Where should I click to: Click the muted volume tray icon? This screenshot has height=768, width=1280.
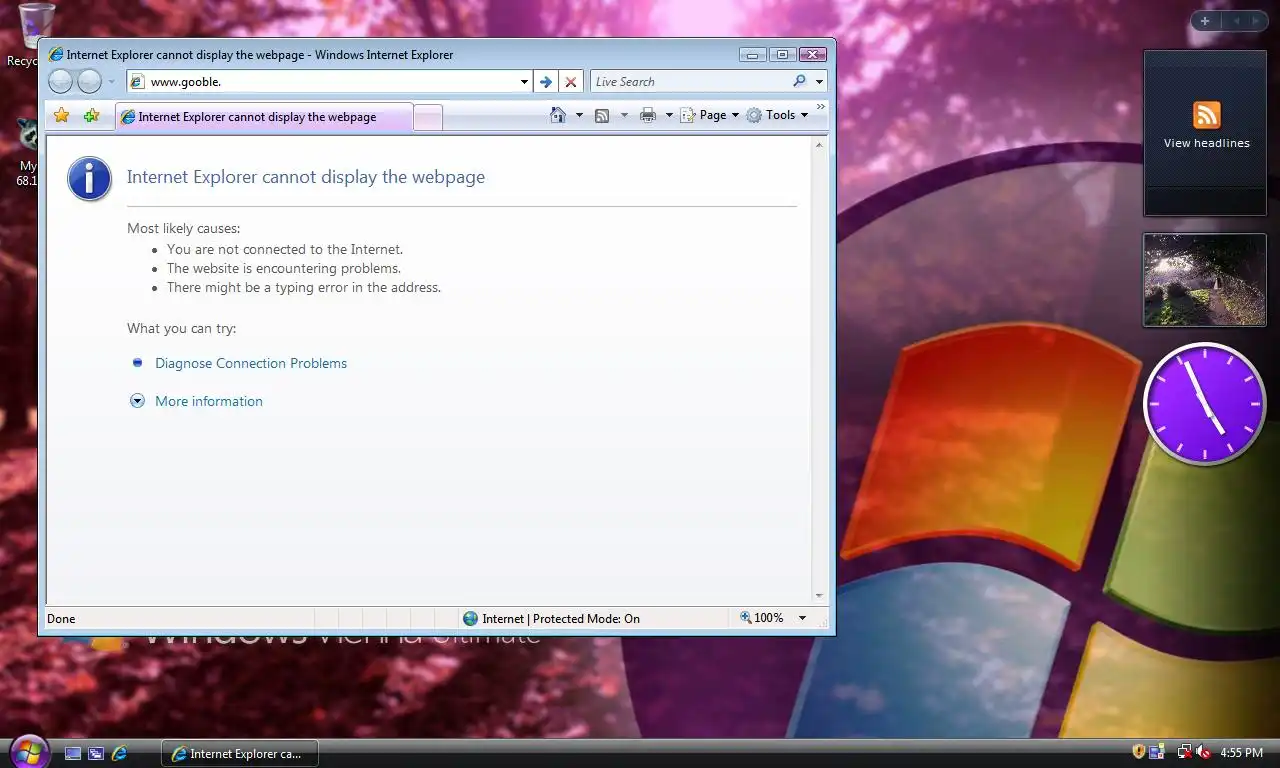[x=1204, y=752]
